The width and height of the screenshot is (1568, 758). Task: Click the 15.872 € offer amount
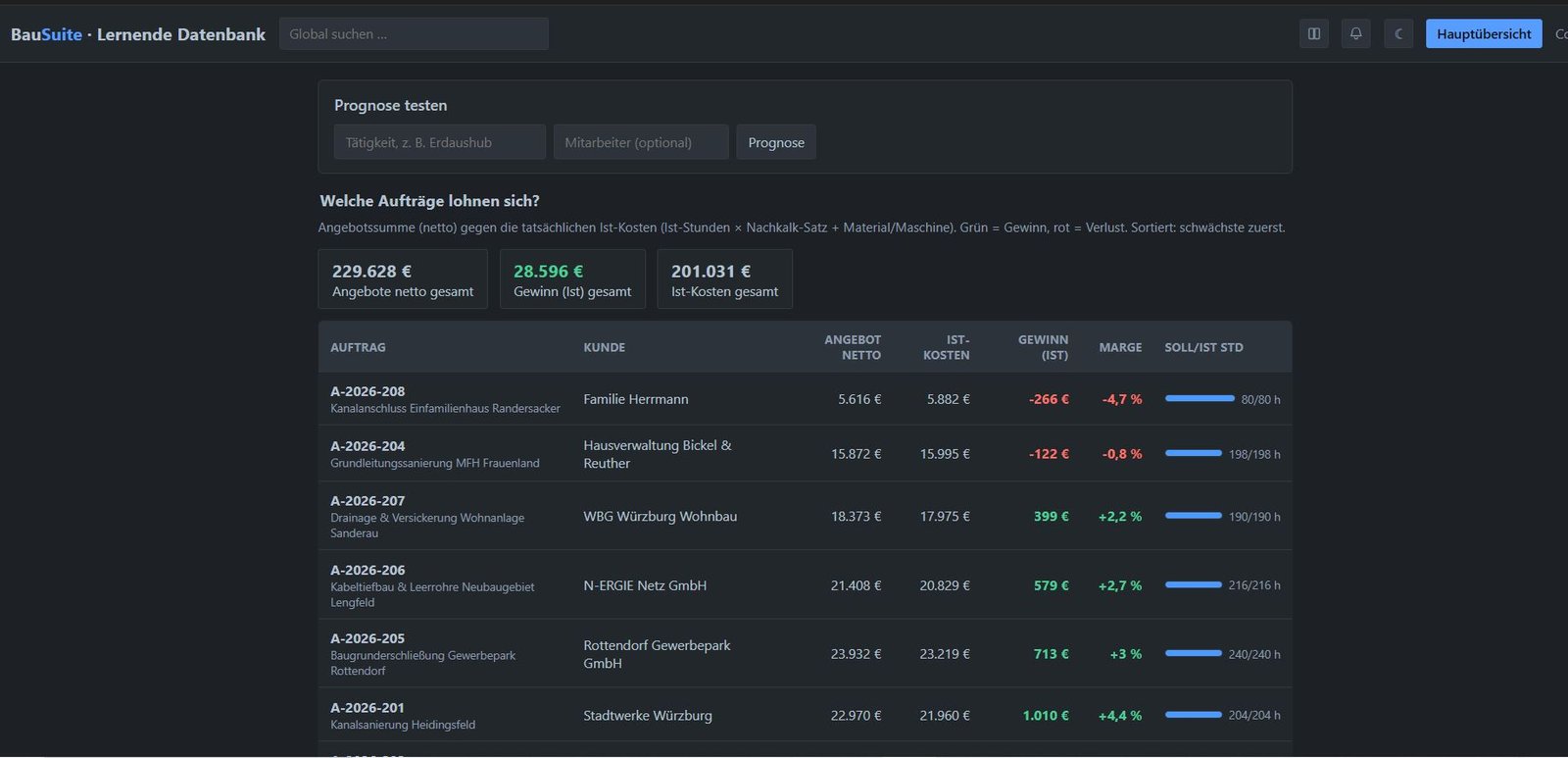tap(857, 454)
